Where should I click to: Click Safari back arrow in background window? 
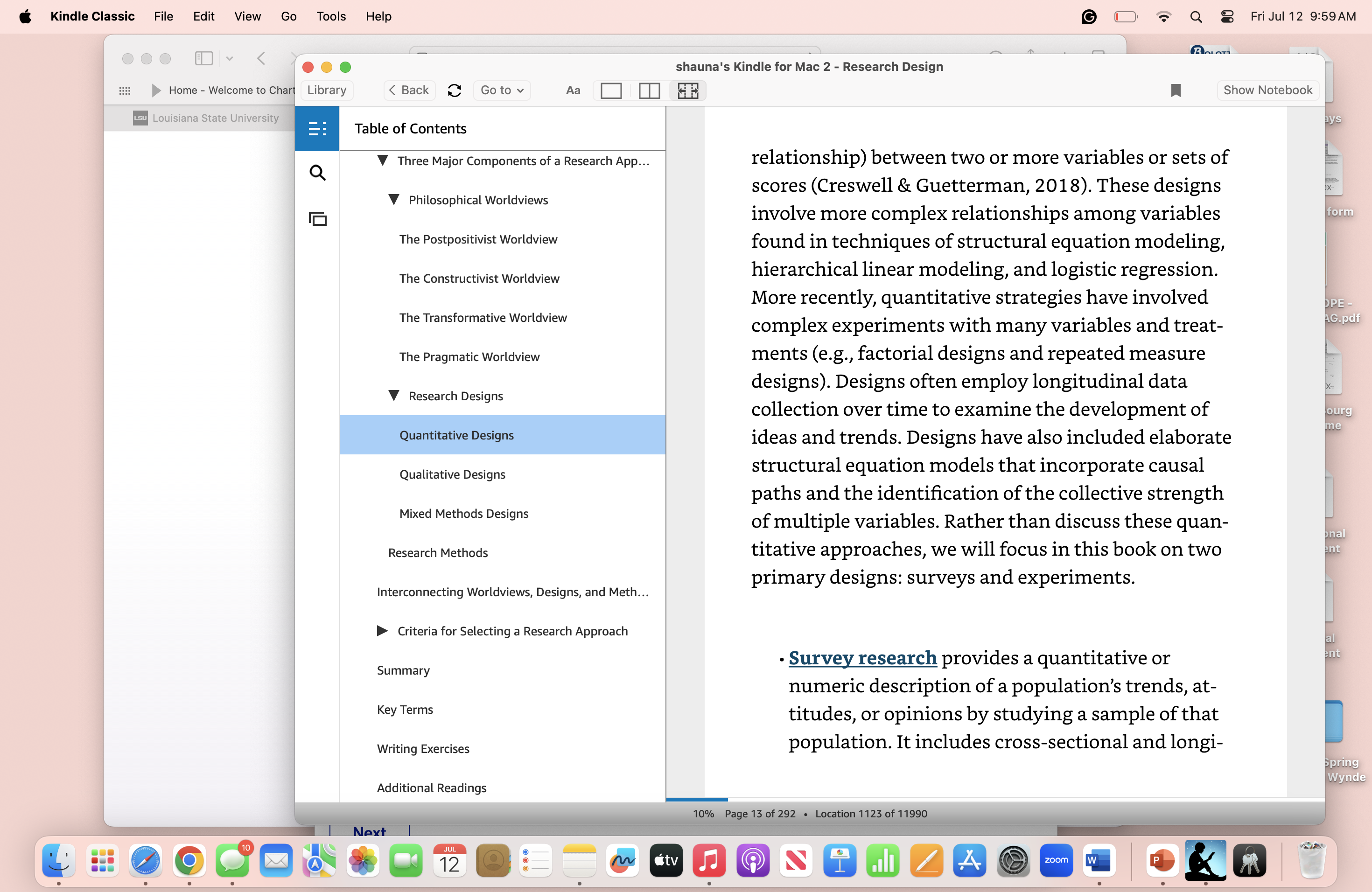(x=261, y=58)
